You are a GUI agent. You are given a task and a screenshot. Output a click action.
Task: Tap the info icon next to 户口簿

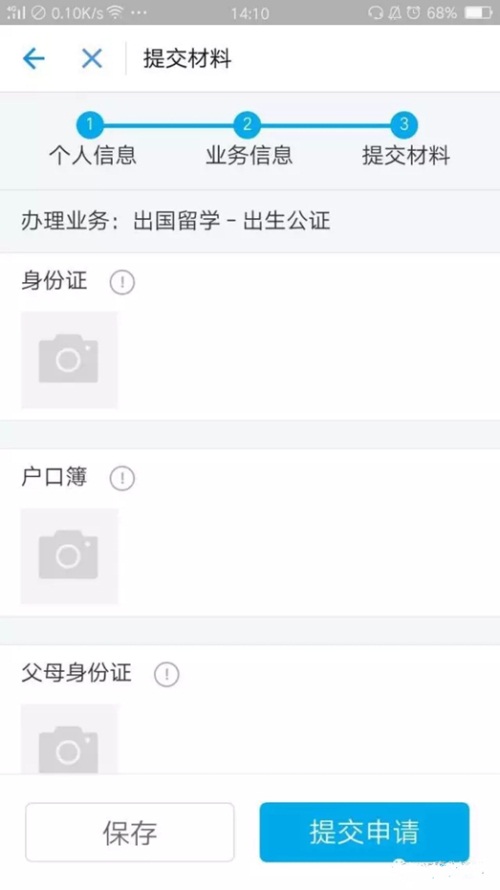122,478
